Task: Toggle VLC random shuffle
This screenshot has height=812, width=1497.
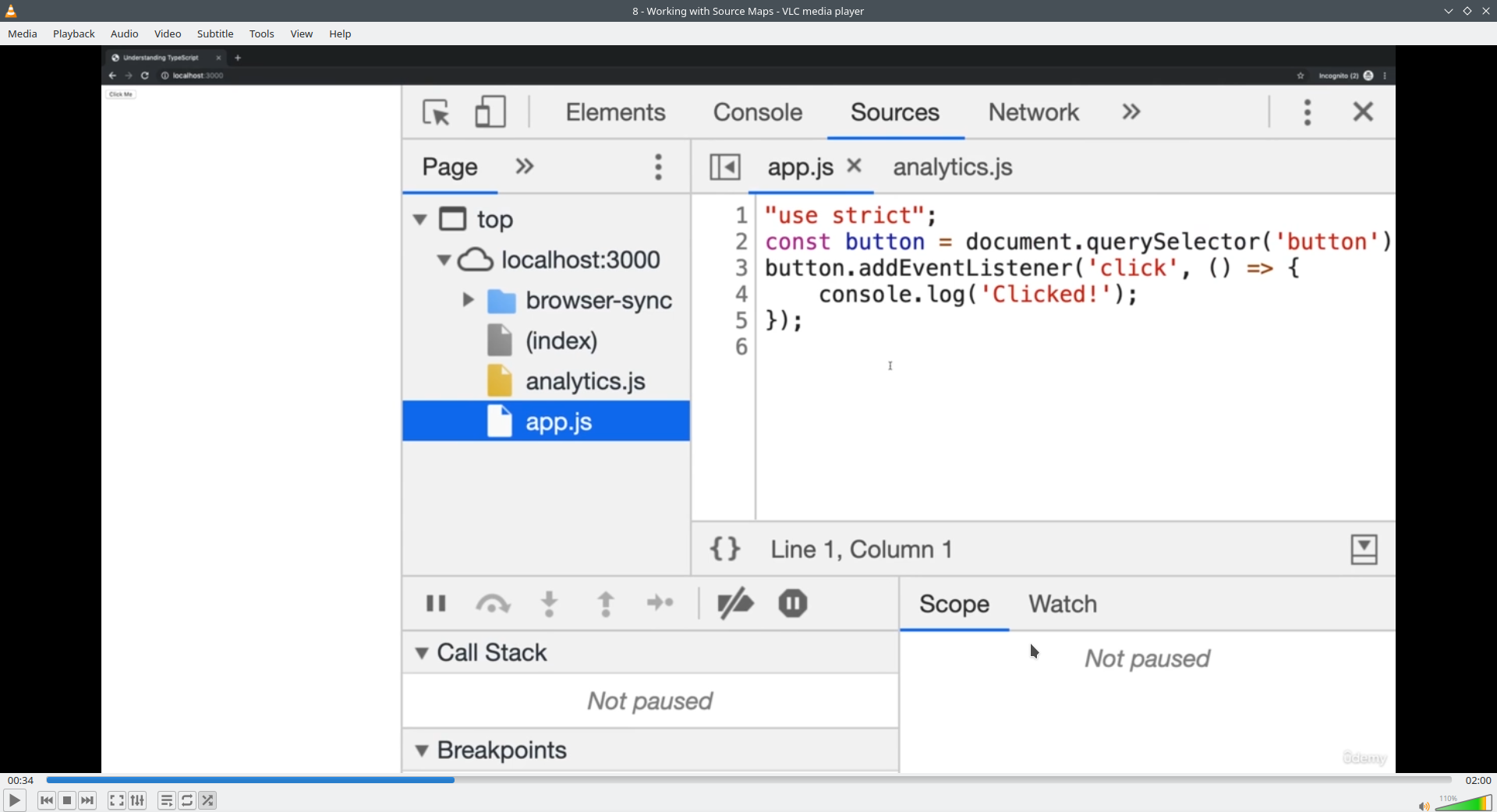Action: pyautogui.click(x=207, y=800)
